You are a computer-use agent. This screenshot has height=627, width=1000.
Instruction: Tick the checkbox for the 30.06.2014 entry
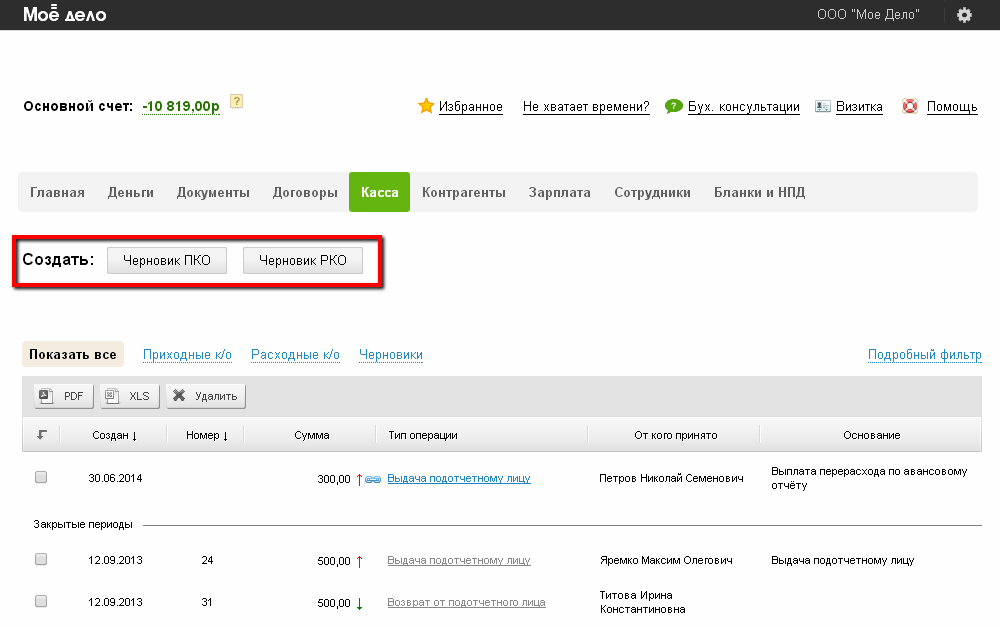(x=41, y=478)
